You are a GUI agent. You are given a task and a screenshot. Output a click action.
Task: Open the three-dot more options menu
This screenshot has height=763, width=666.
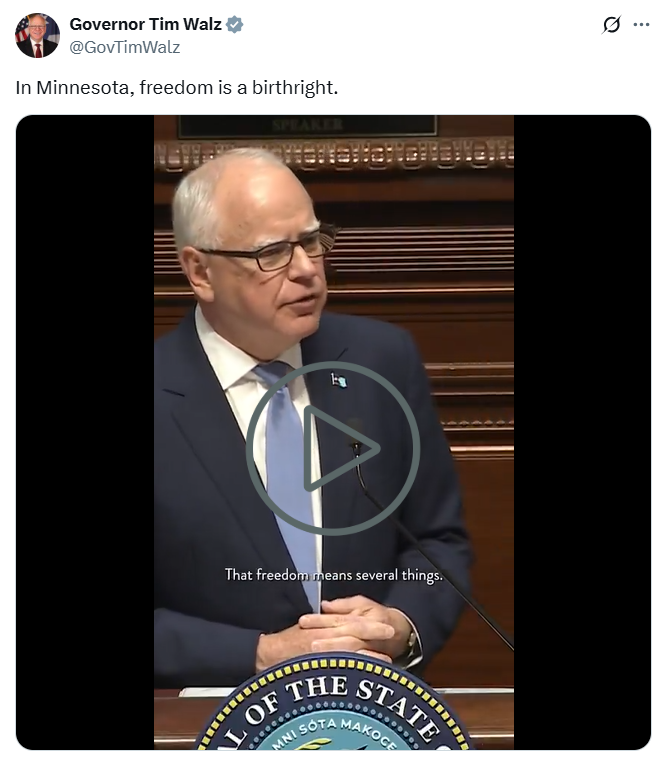pyautogui.click(x=641, y=24)
